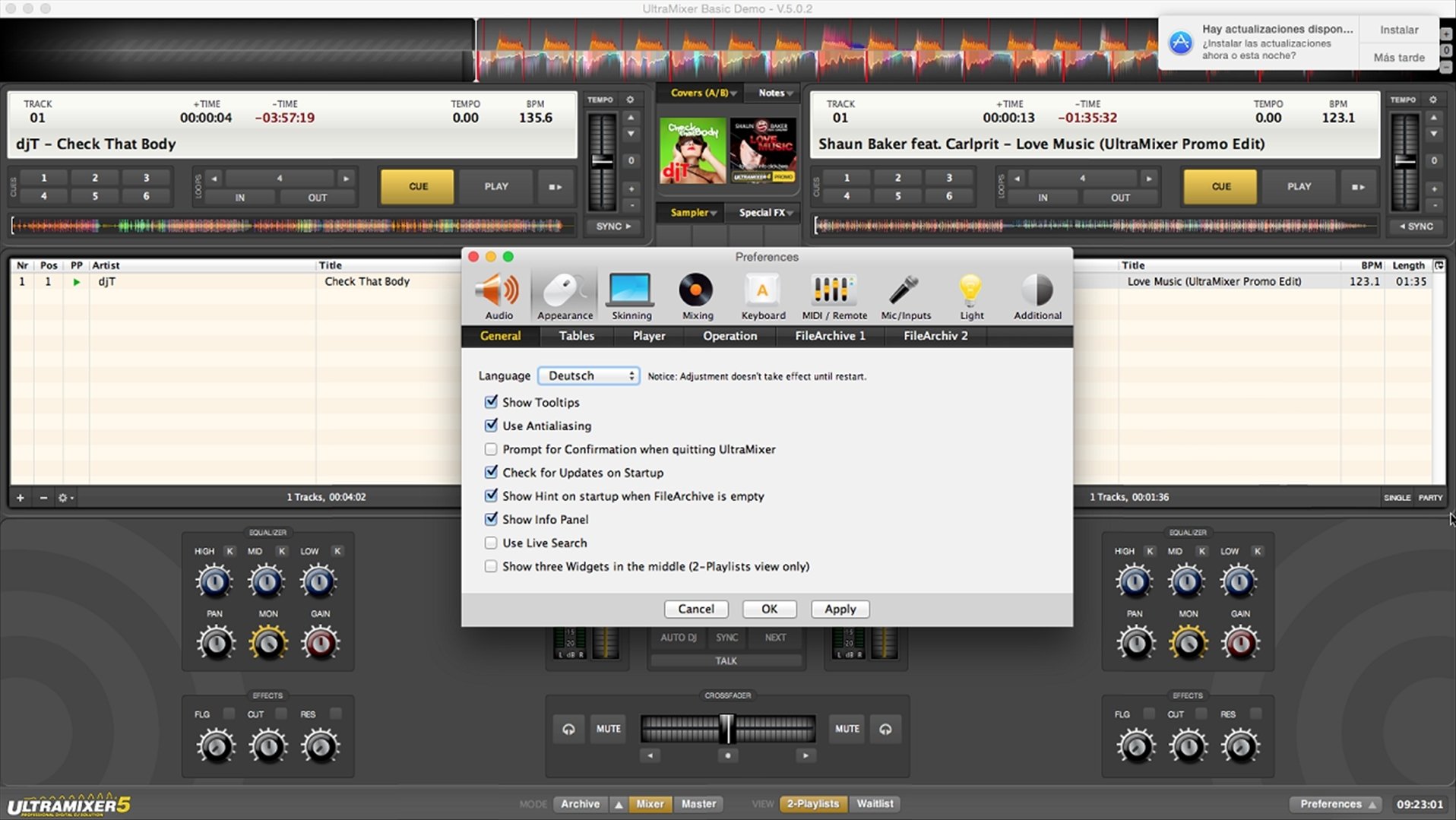Click the left deck CUE button
1456x820 pixels.
(418, 186)
